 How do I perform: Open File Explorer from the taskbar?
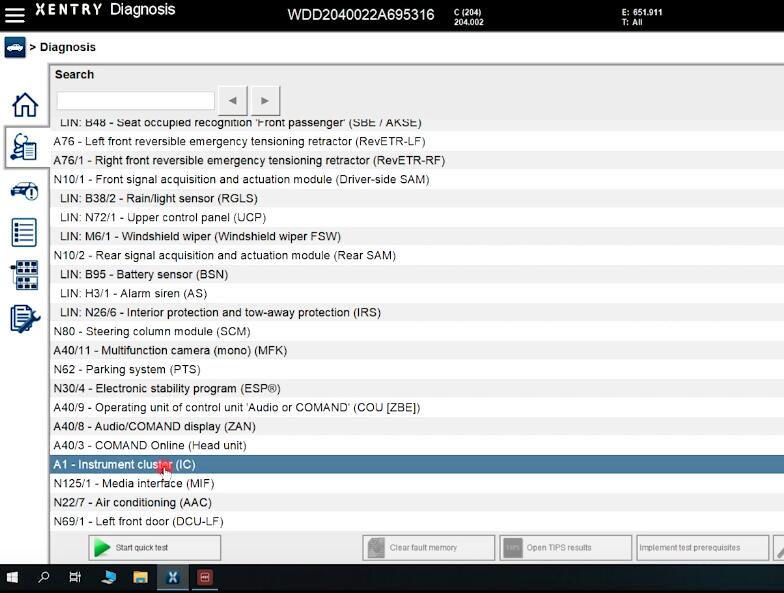click(x=140, y=578)
